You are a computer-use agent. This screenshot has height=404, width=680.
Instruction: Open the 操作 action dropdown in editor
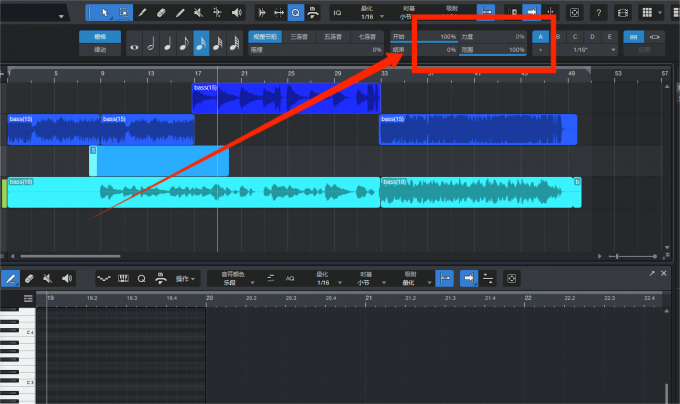coord(187,278)
